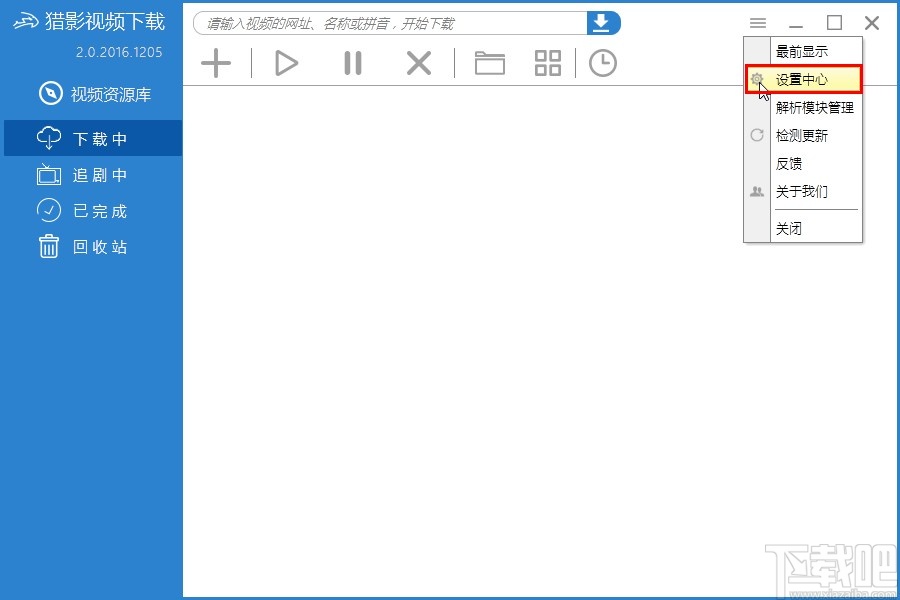Click the four-squares grid icon
Screen dimensions: 900x600
coord(548,63)
